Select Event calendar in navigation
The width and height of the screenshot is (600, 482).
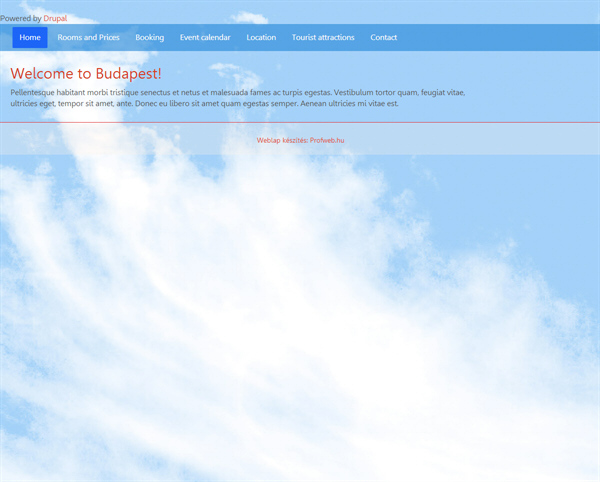point(205,37)
